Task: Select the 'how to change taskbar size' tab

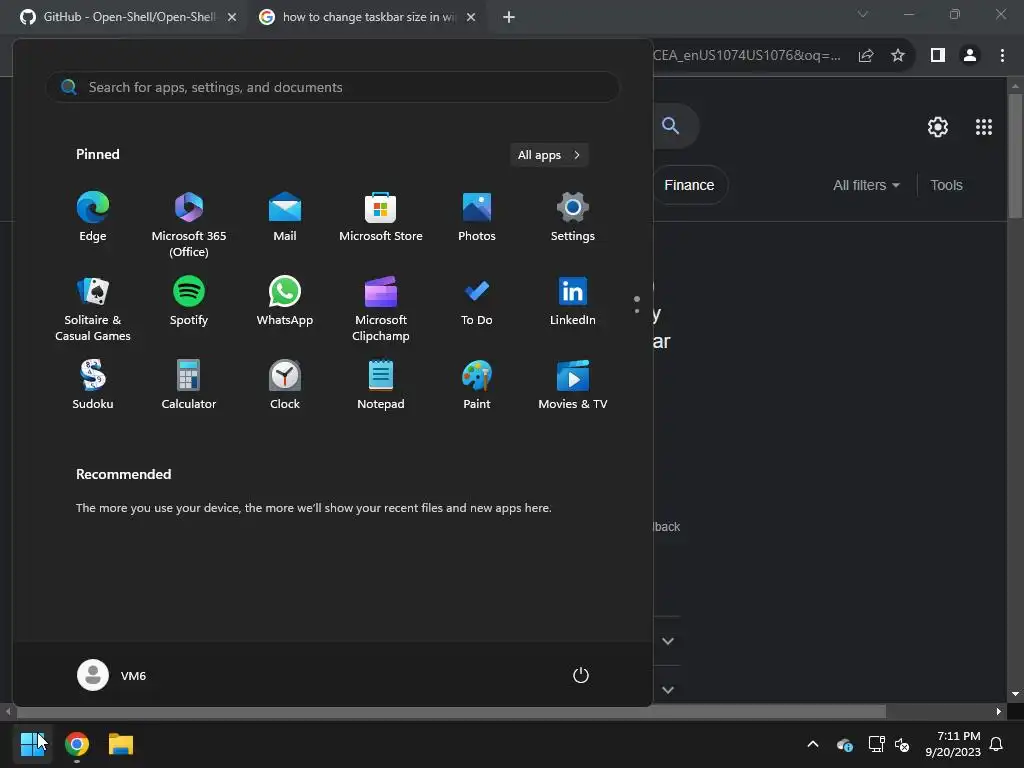Action: click(366, 17)
